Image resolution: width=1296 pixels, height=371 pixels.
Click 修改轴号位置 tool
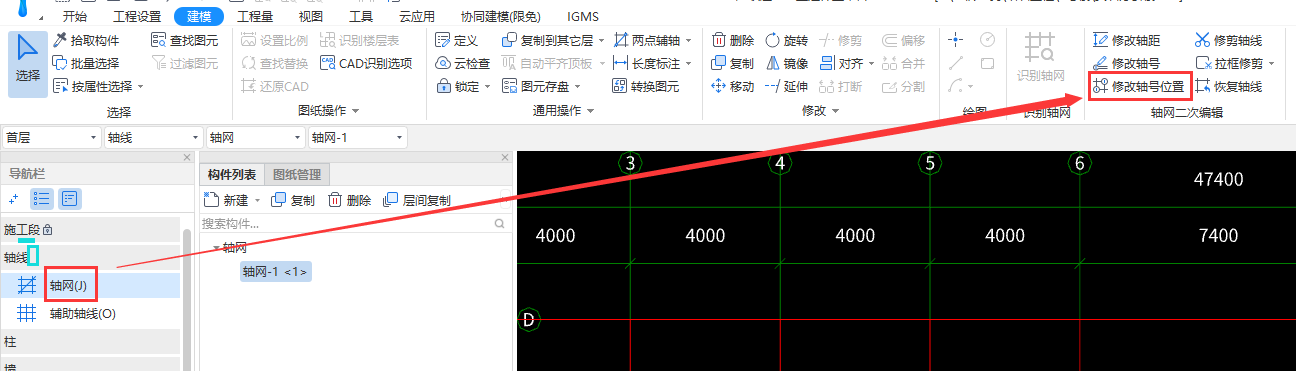point(1138,86)
